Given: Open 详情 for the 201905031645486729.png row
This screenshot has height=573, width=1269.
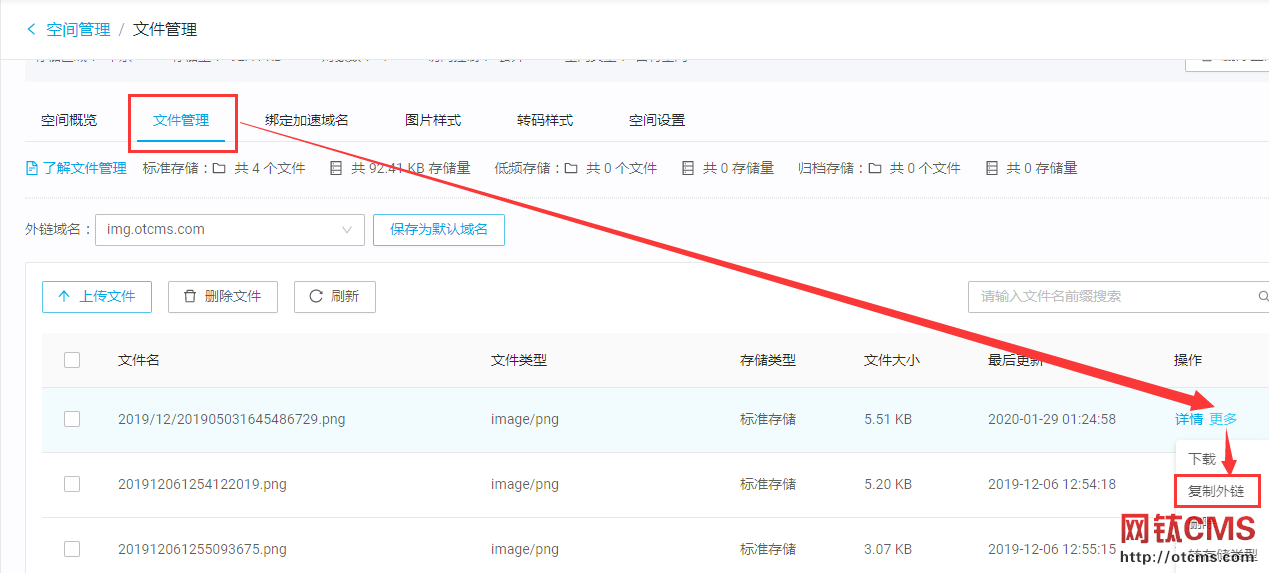Looking at the screenshot, I should click(x=1188, y=419).
